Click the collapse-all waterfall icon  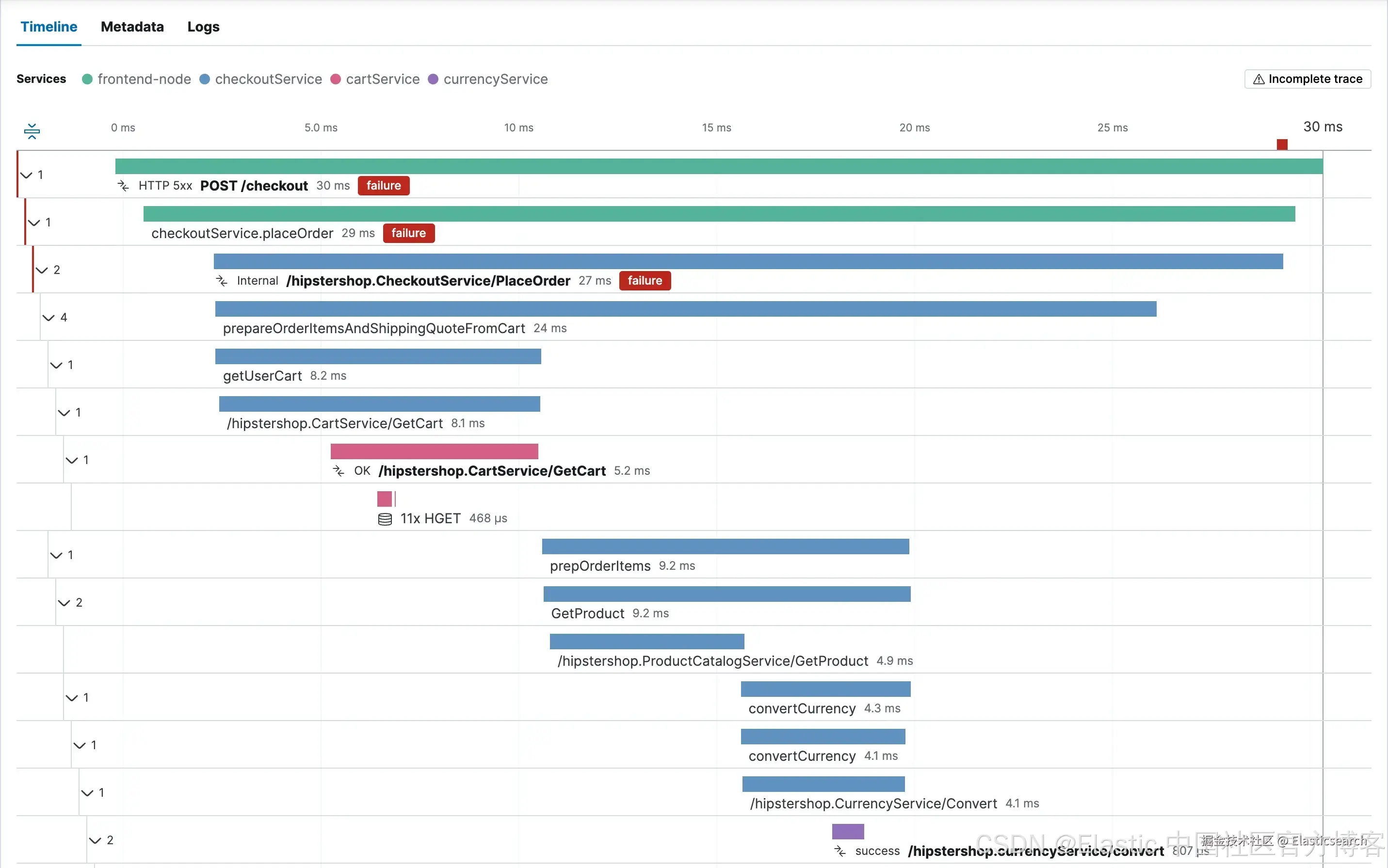[x=32, y=131]
